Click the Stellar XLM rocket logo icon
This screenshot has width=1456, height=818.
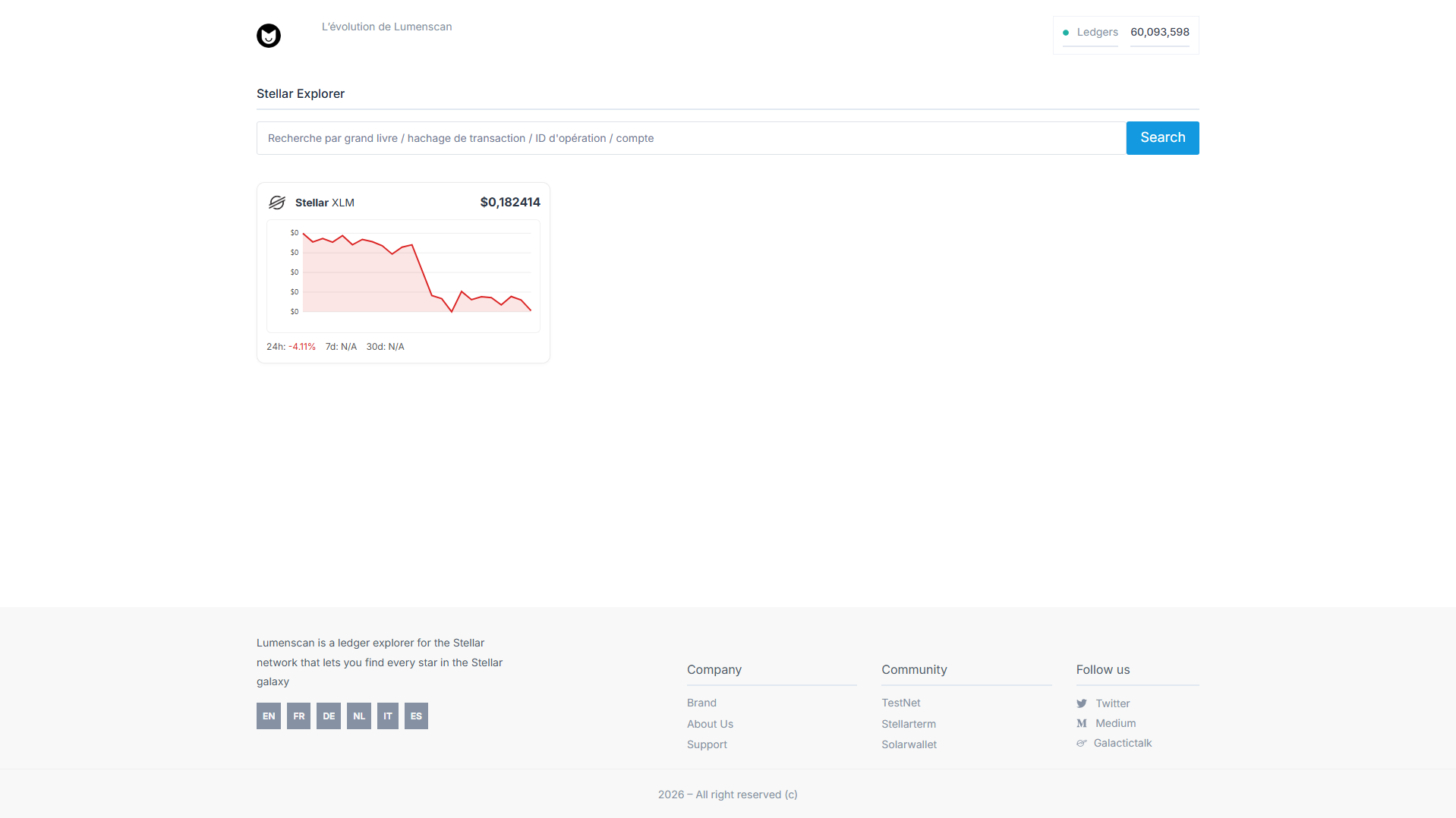(x=277, y=203)
